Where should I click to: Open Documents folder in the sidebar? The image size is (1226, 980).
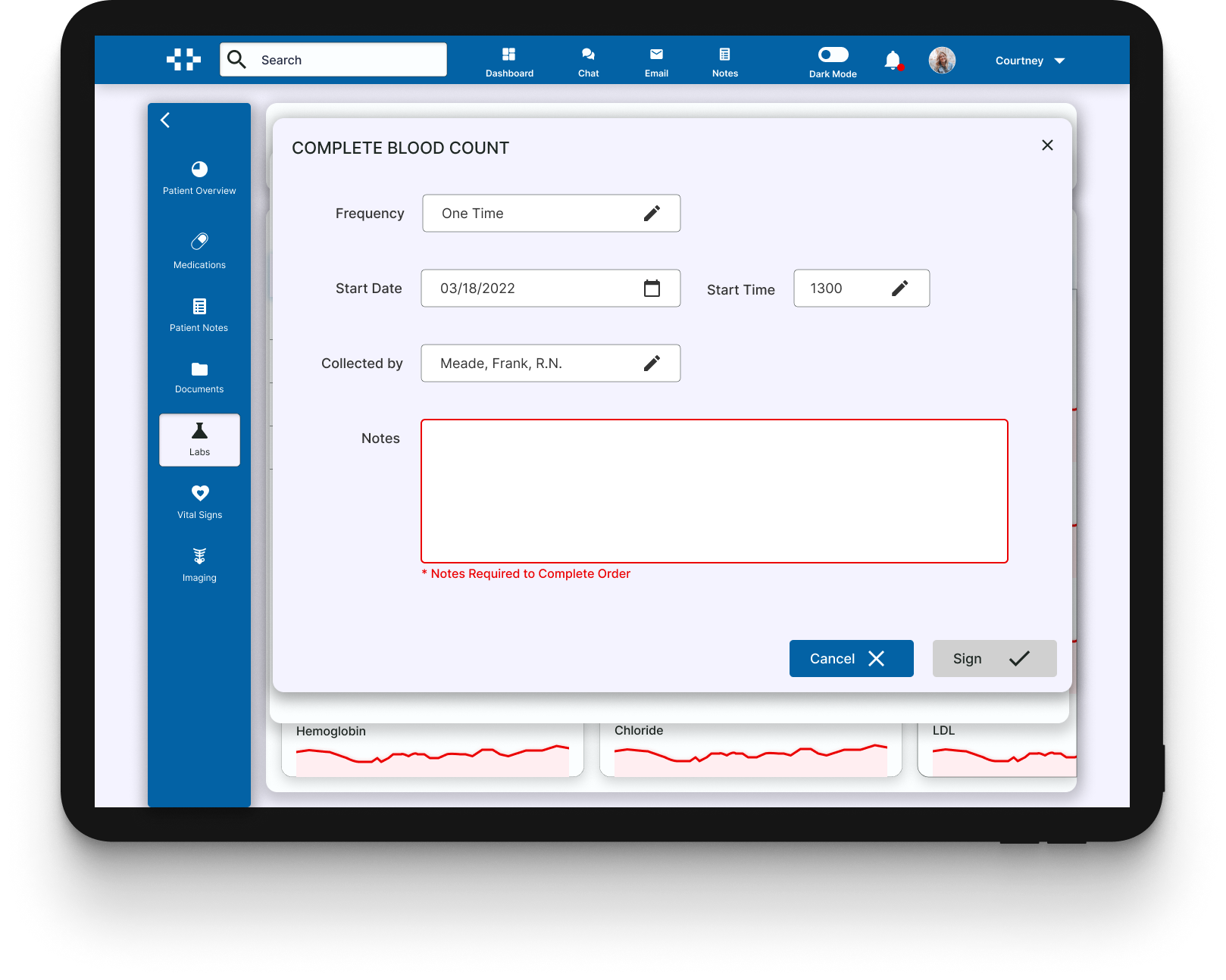coord(199,377)
